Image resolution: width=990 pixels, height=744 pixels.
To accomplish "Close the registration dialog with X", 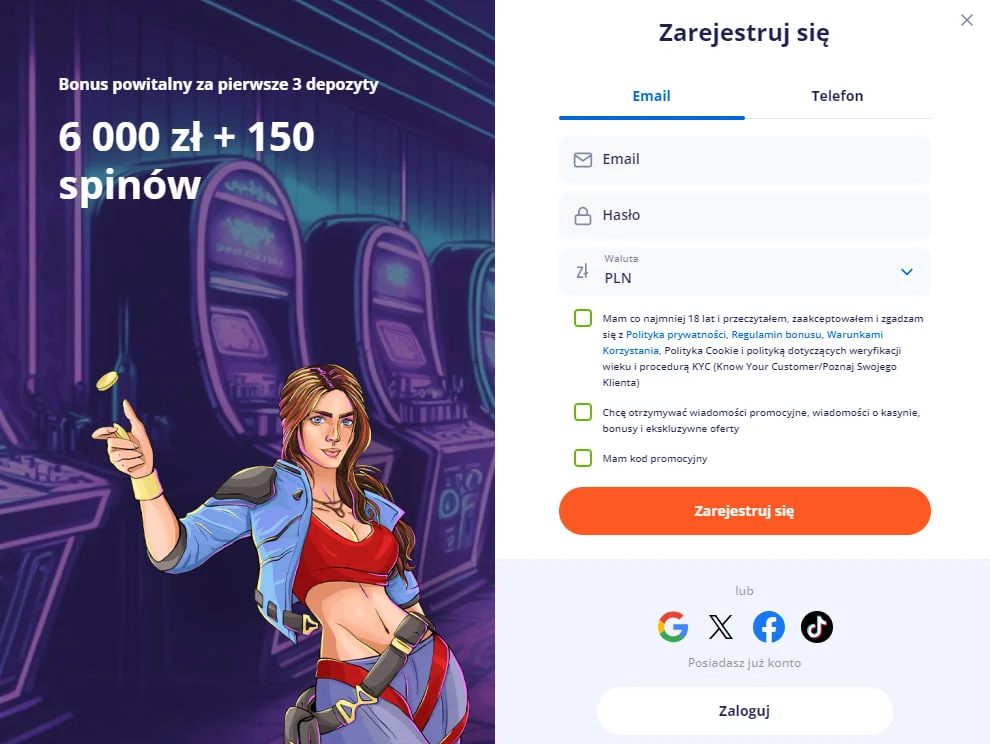I will click(x=967, y=20).
